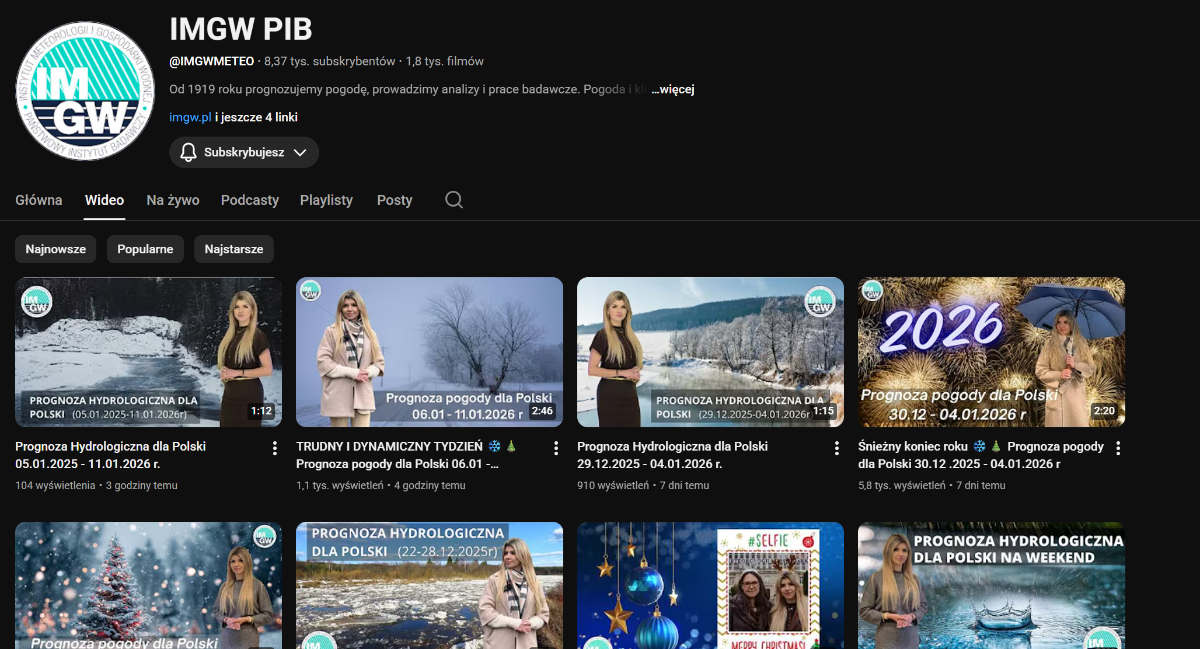Go to the Na żywo tab
The width and height of the screenshot is (1200, 649).
[x=173, y=200]
